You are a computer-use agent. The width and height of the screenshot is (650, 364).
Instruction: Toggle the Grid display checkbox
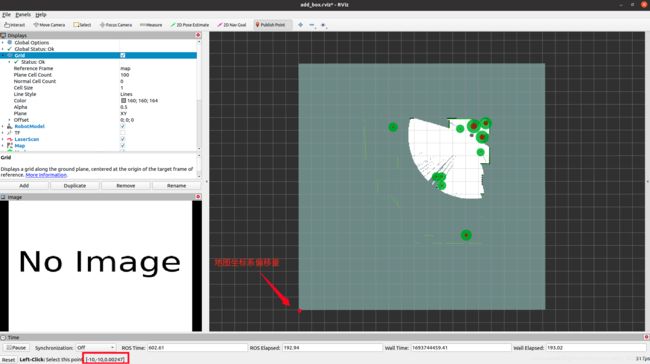[122, 55]
